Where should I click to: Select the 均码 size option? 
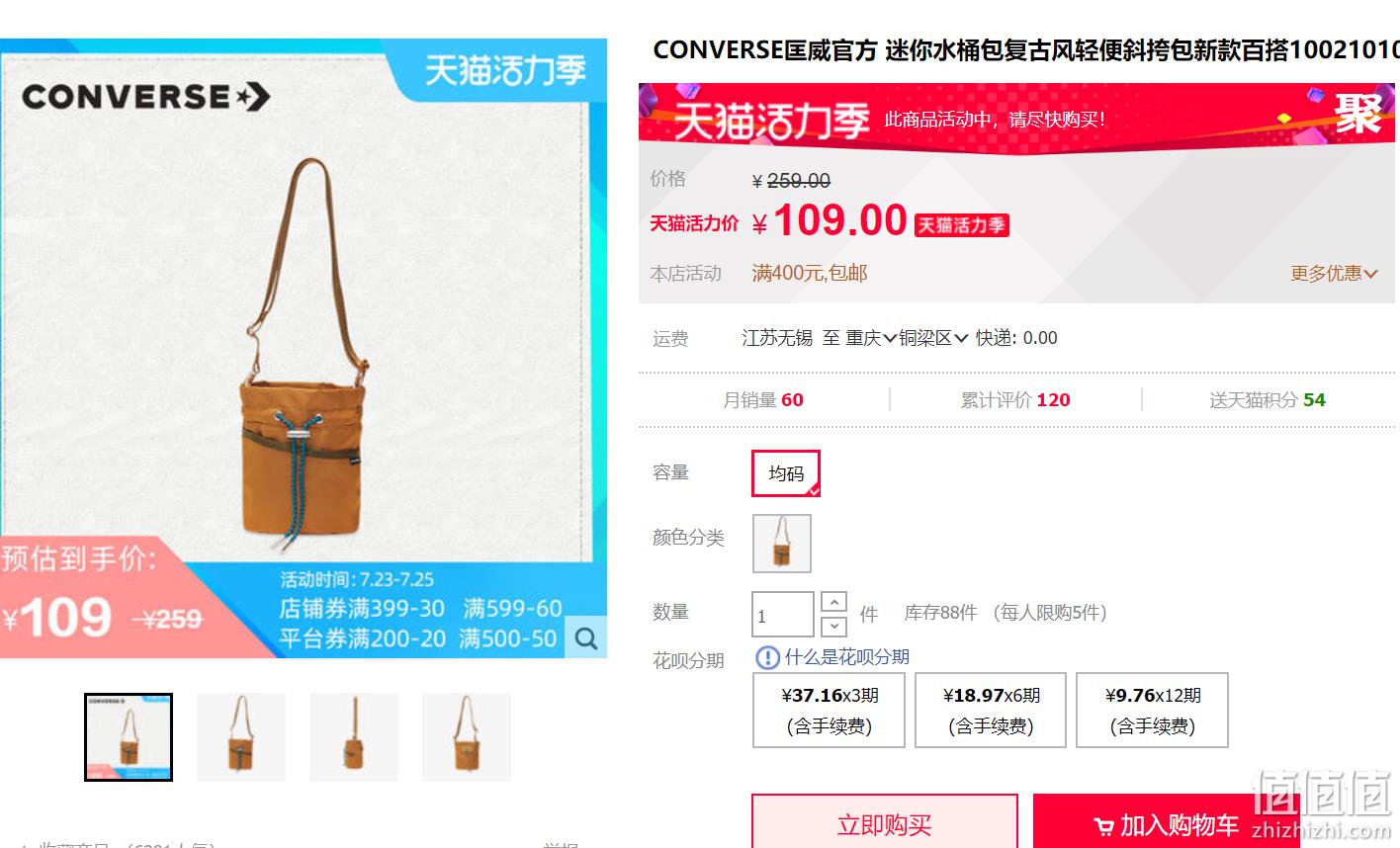(786, 473)
